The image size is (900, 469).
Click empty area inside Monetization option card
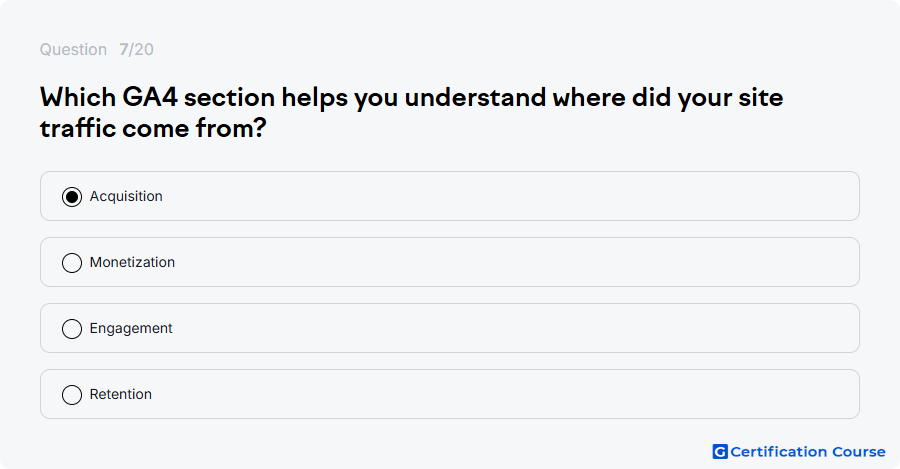[505, 262]
